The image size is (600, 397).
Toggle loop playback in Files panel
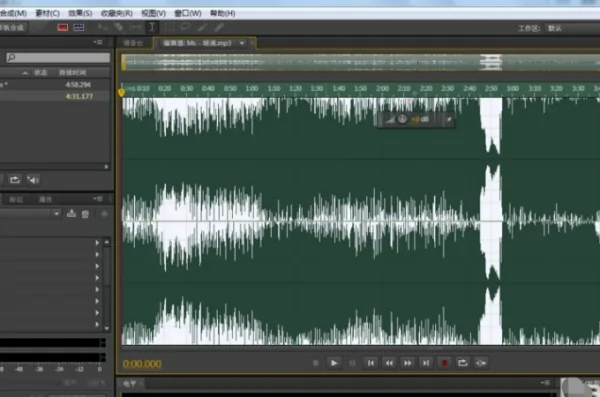(15, 180)
